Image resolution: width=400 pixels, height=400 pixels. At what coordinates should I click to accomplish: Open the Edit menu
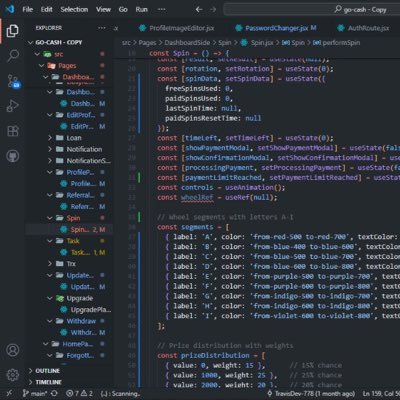coord(47,9)
